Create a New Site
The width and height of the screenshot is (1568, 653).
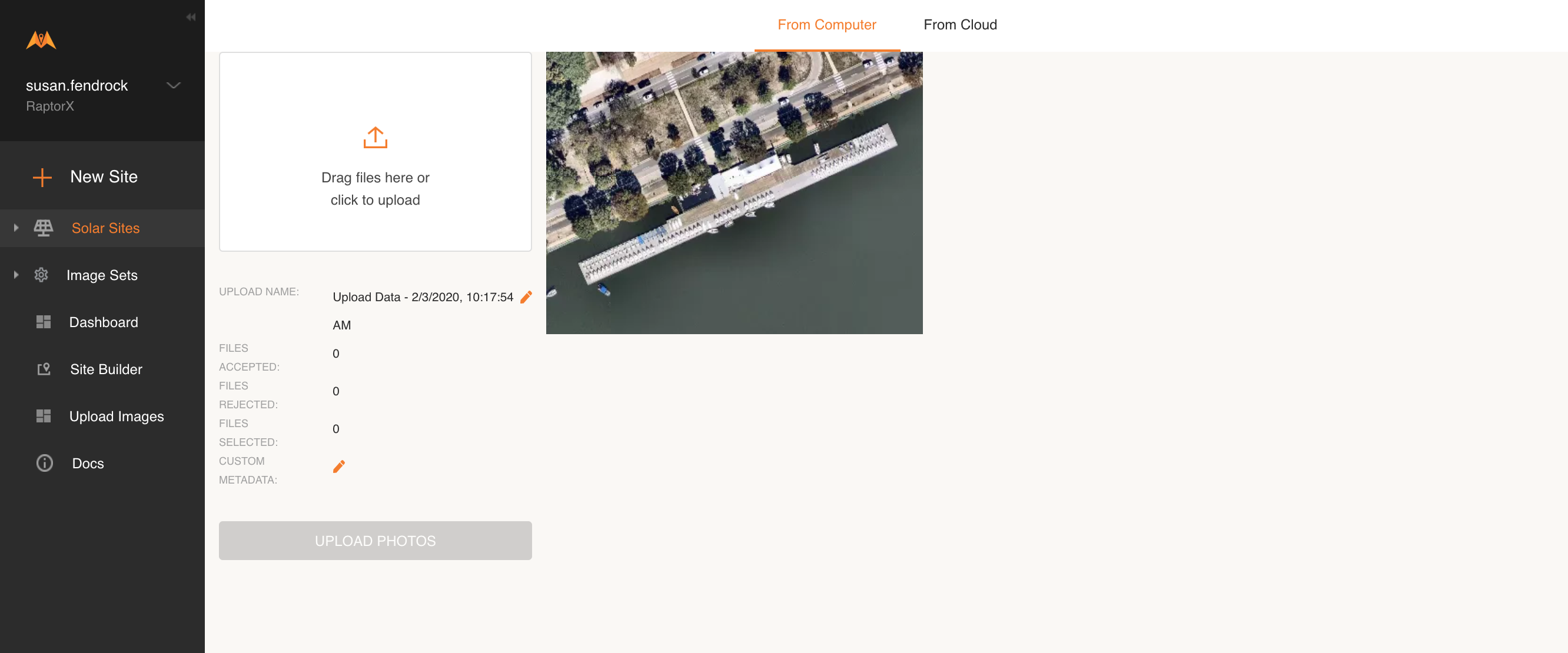[x=104, y=176]
